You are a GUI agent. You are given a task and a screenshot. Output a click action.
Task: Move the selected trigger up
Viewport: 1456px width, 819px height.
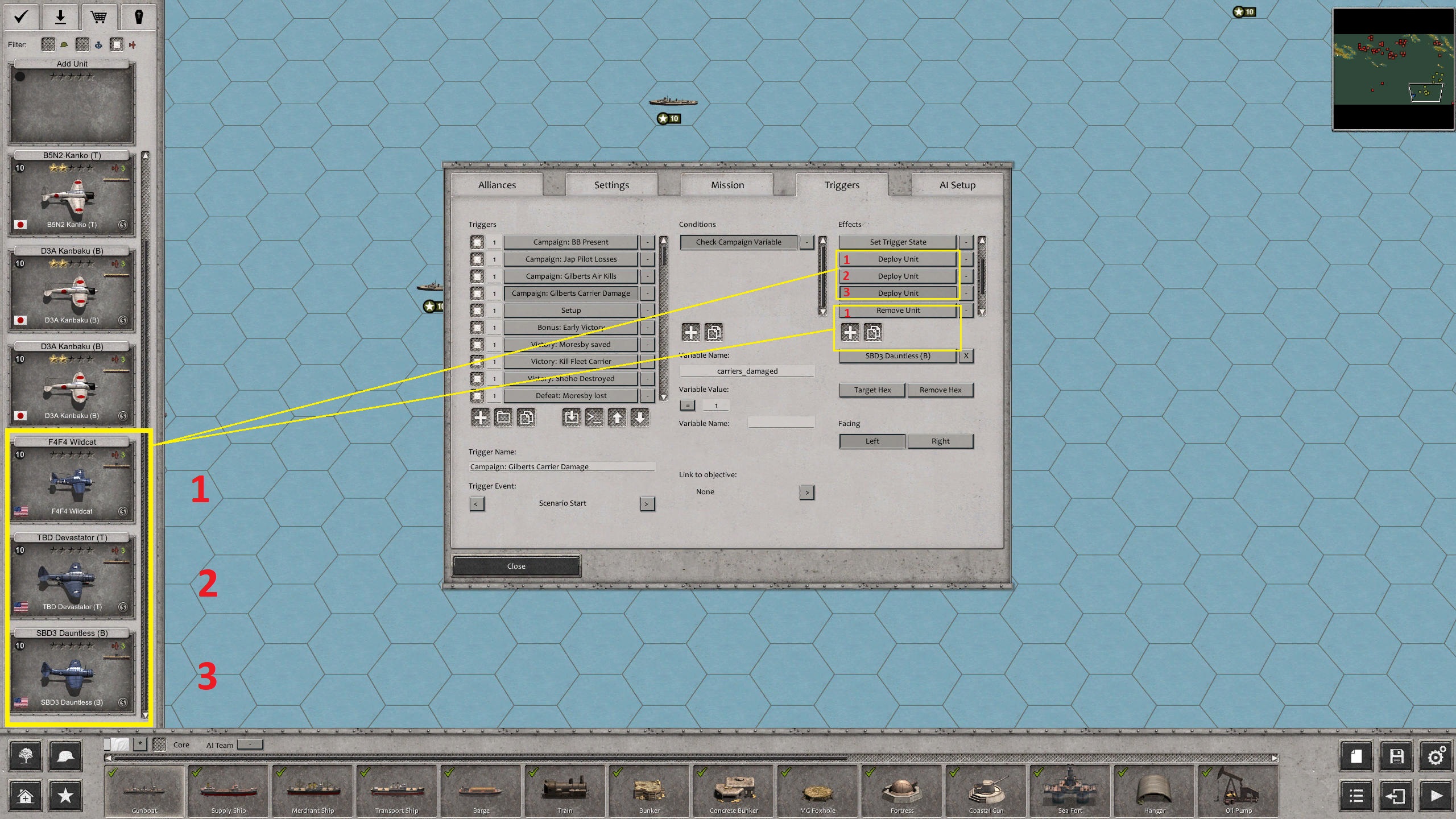tap(617, 418)
